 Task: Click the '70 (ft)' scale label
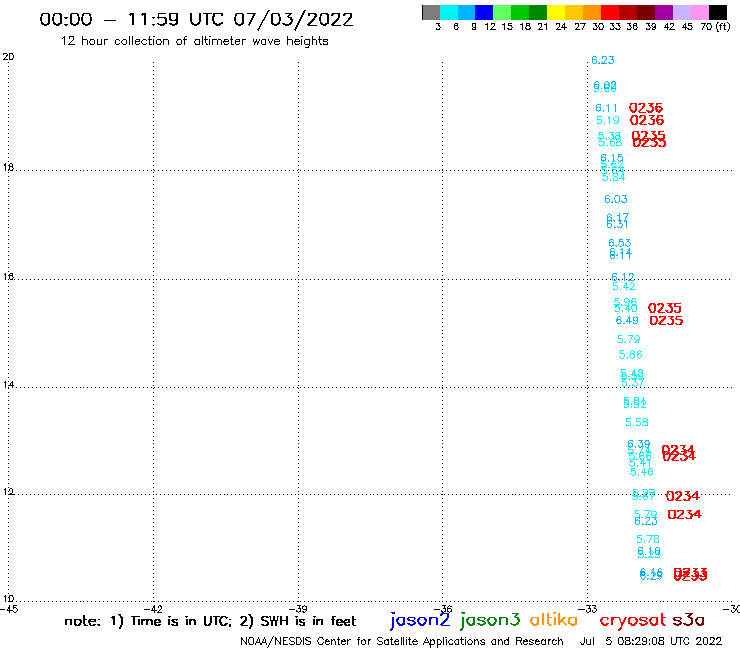715,27
